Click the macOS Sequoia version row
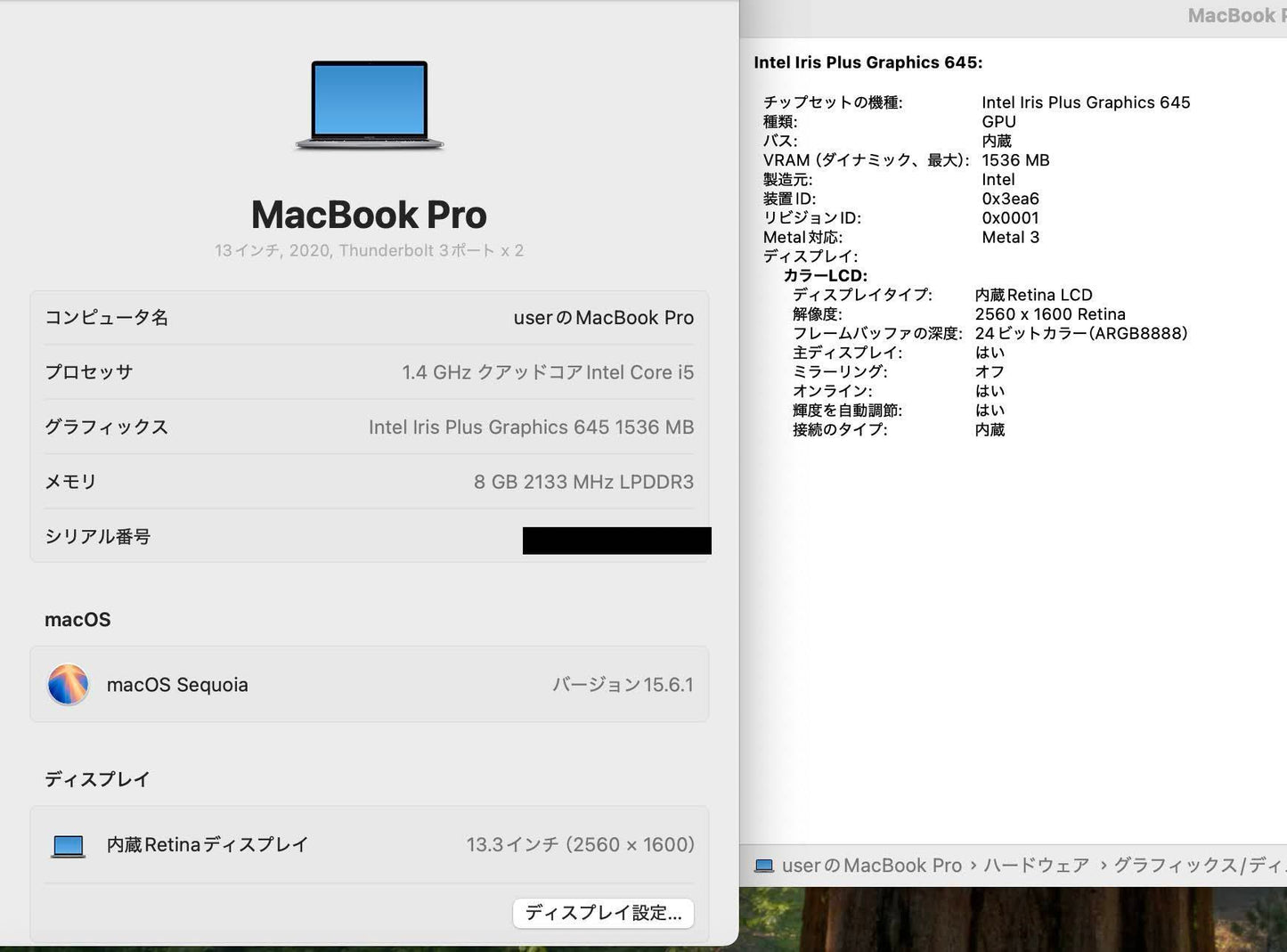 (x=369, y=684)
